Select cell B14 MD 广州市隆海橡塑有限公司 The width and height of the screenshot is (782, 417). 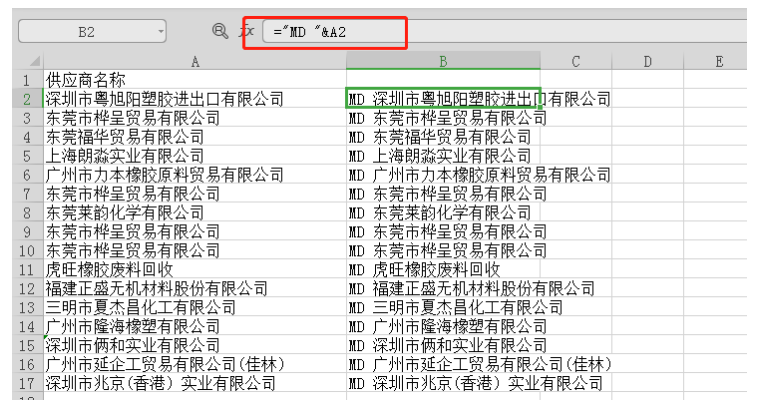443,326
